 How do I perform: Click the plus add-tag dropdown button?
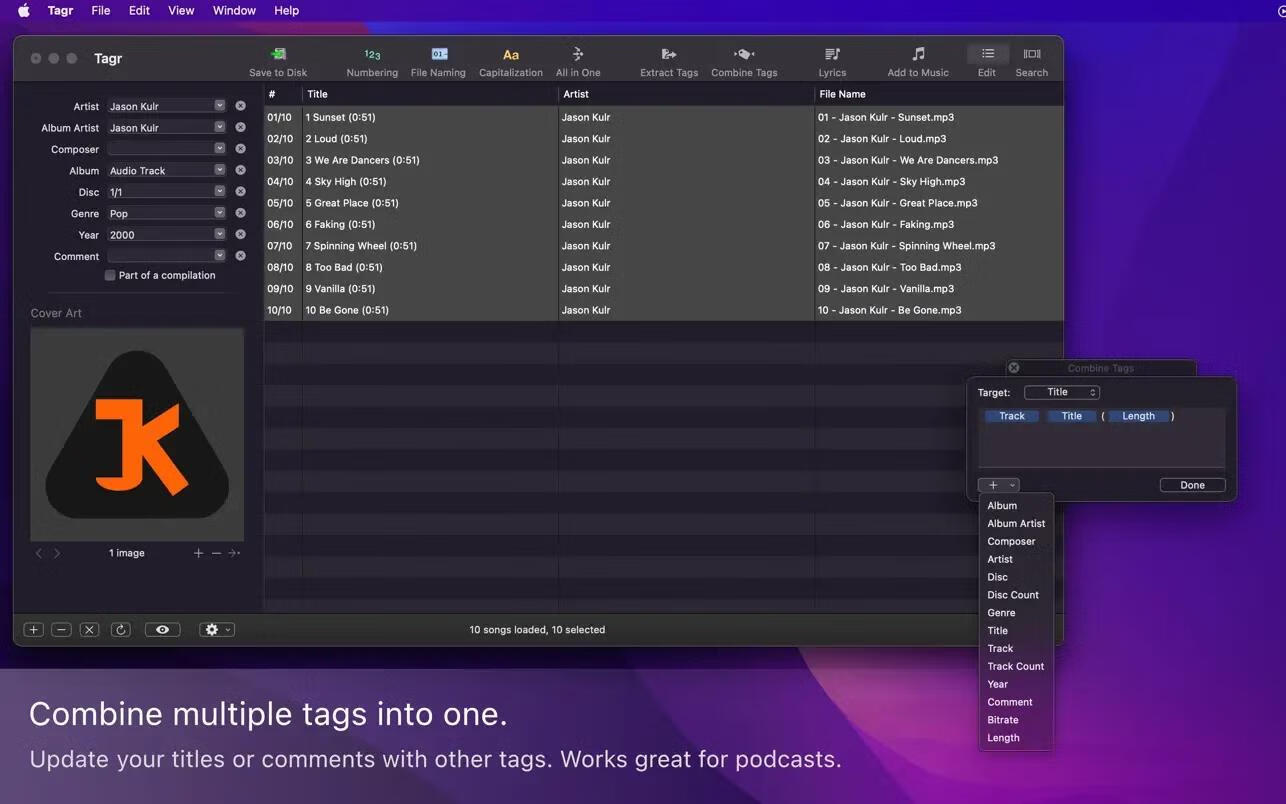[998, 485]
